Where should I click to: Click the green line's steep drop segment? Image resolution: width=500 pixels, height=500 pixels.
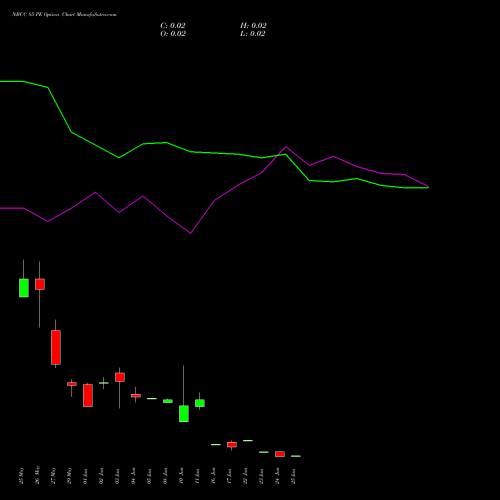point(60,110)
